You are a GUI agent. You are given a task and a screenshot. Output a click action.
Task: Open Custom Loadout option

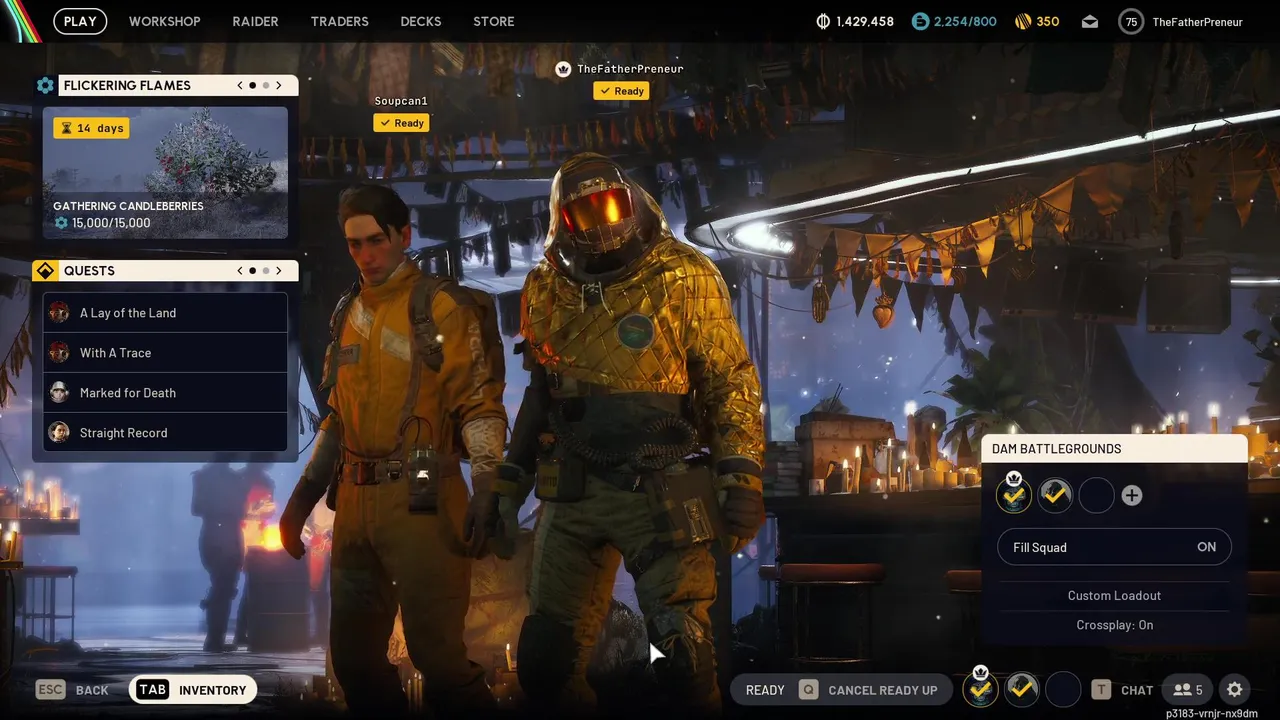point(1114,595)
